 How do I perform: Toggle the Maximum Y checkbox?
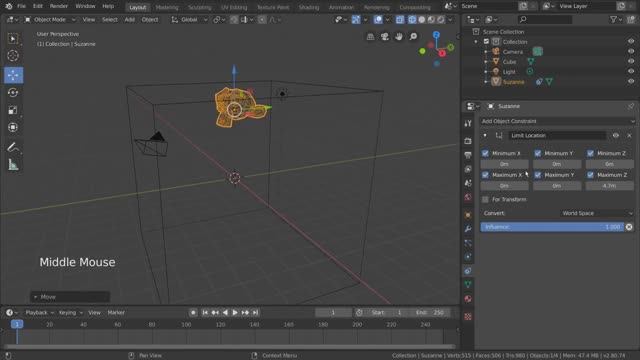pyautogui.click(x=538, y=175)
